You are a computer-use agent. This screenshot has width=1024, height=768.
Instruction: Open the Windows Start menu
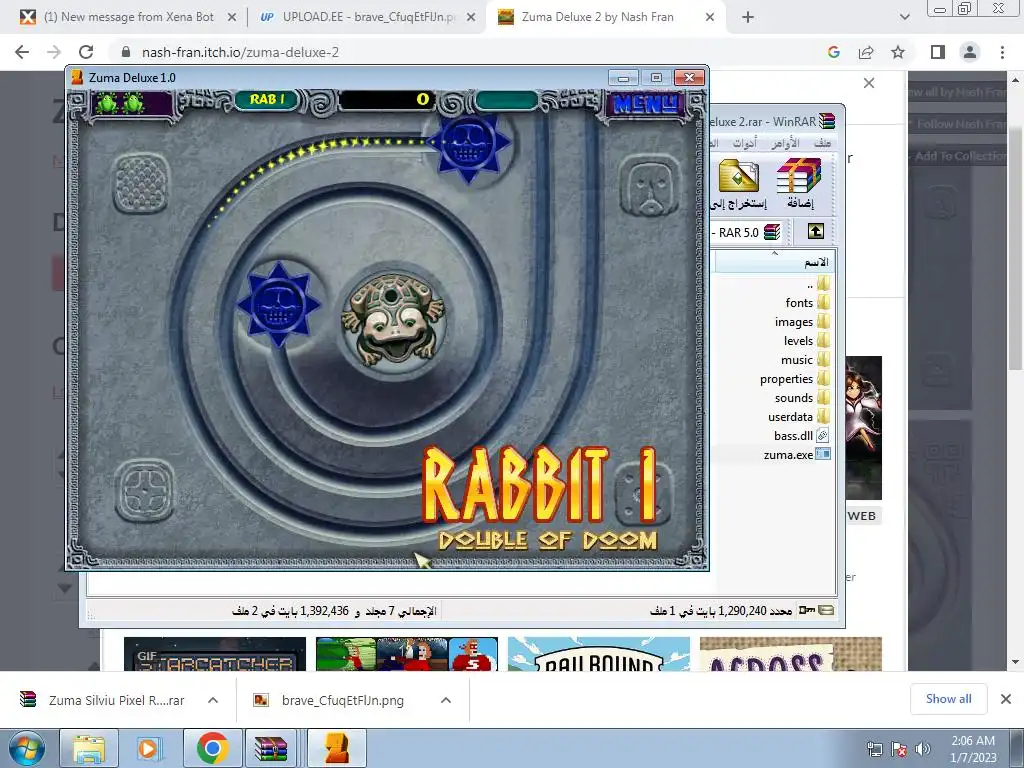[x=26, y=748]
